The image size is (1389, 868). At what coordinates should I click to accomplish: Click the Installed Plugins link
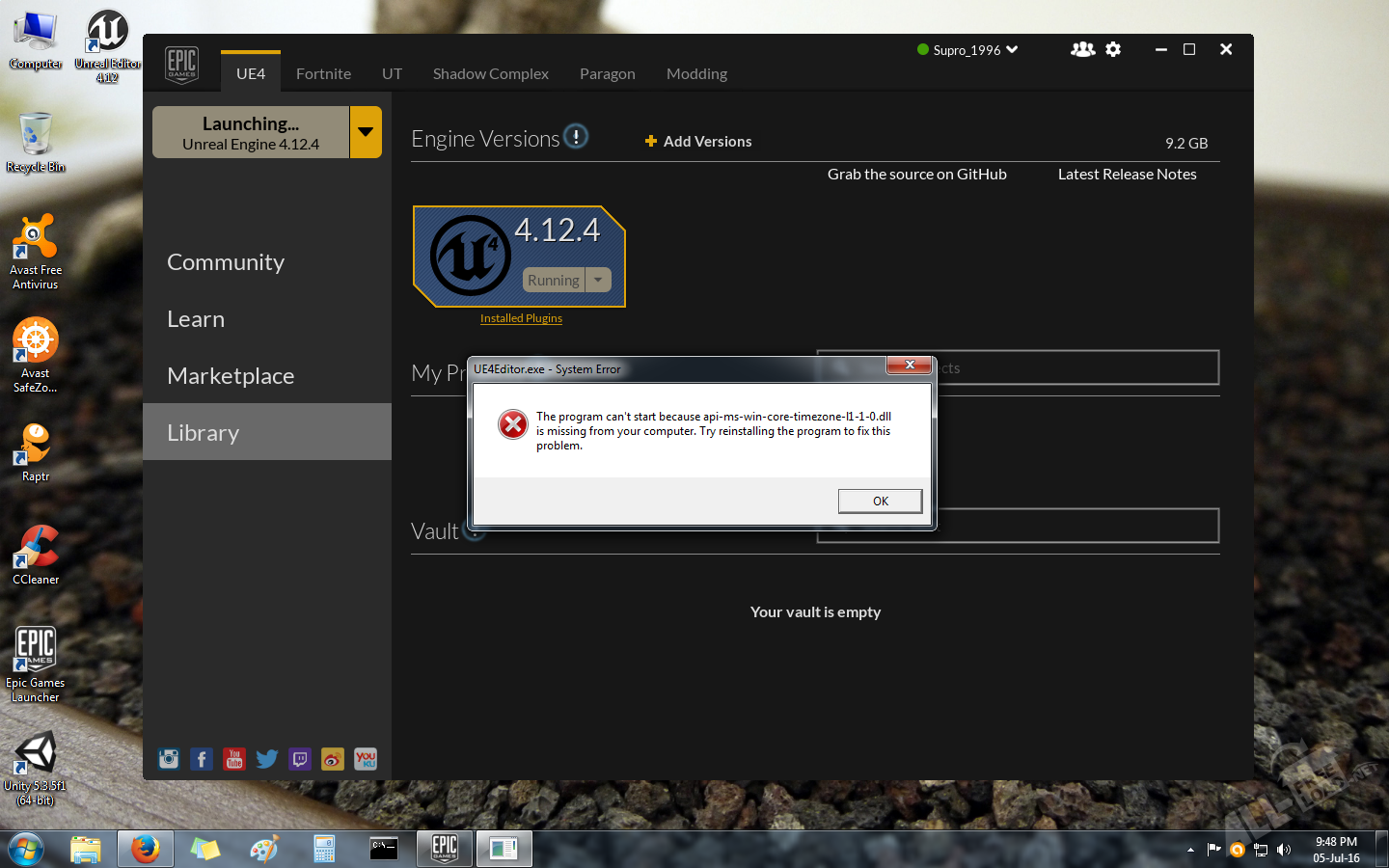(x=521, y=318)
